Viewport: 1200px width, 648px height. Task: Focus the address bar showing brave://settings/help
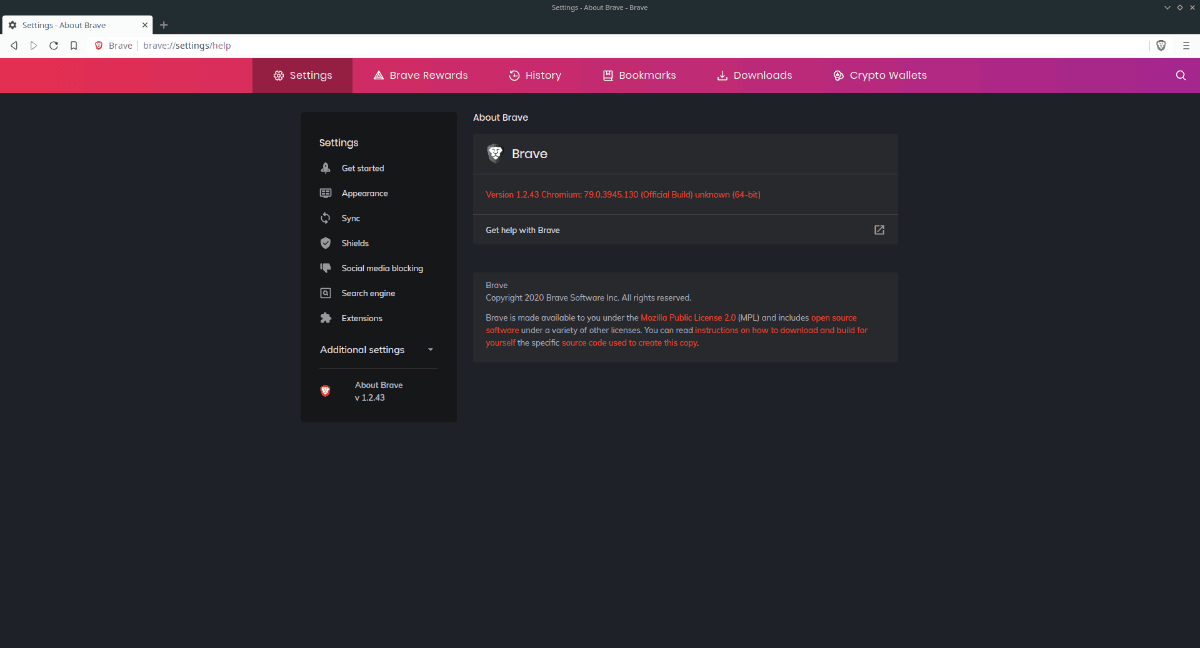[640, 46]
